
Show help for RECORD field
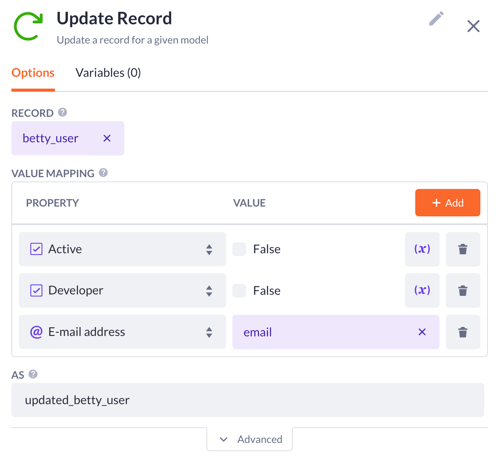click(62, 112)
